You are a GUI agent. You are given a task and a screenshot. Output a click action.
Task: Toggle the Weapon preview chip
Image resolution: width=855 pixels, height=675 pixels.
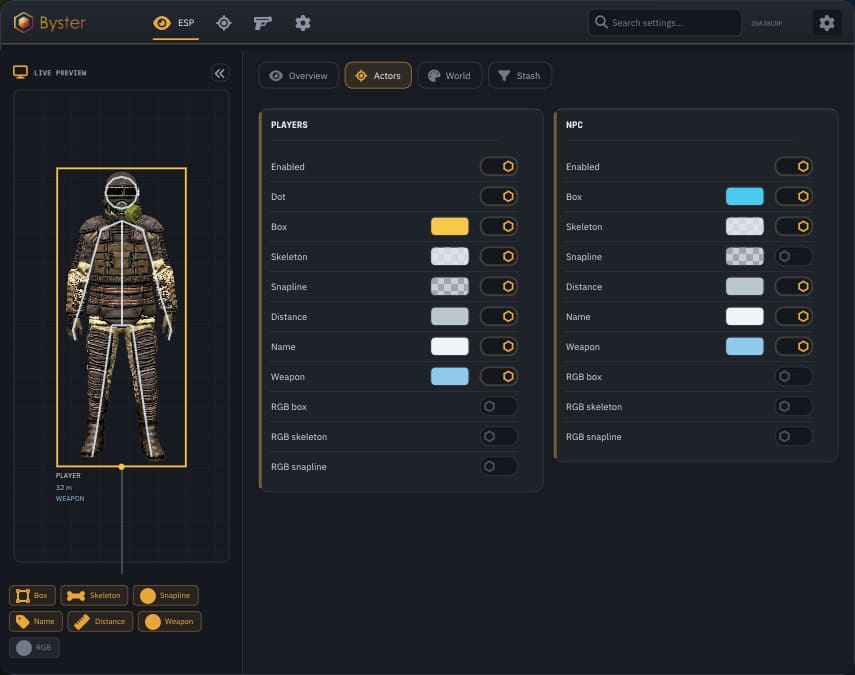click(x=170, y=622)
